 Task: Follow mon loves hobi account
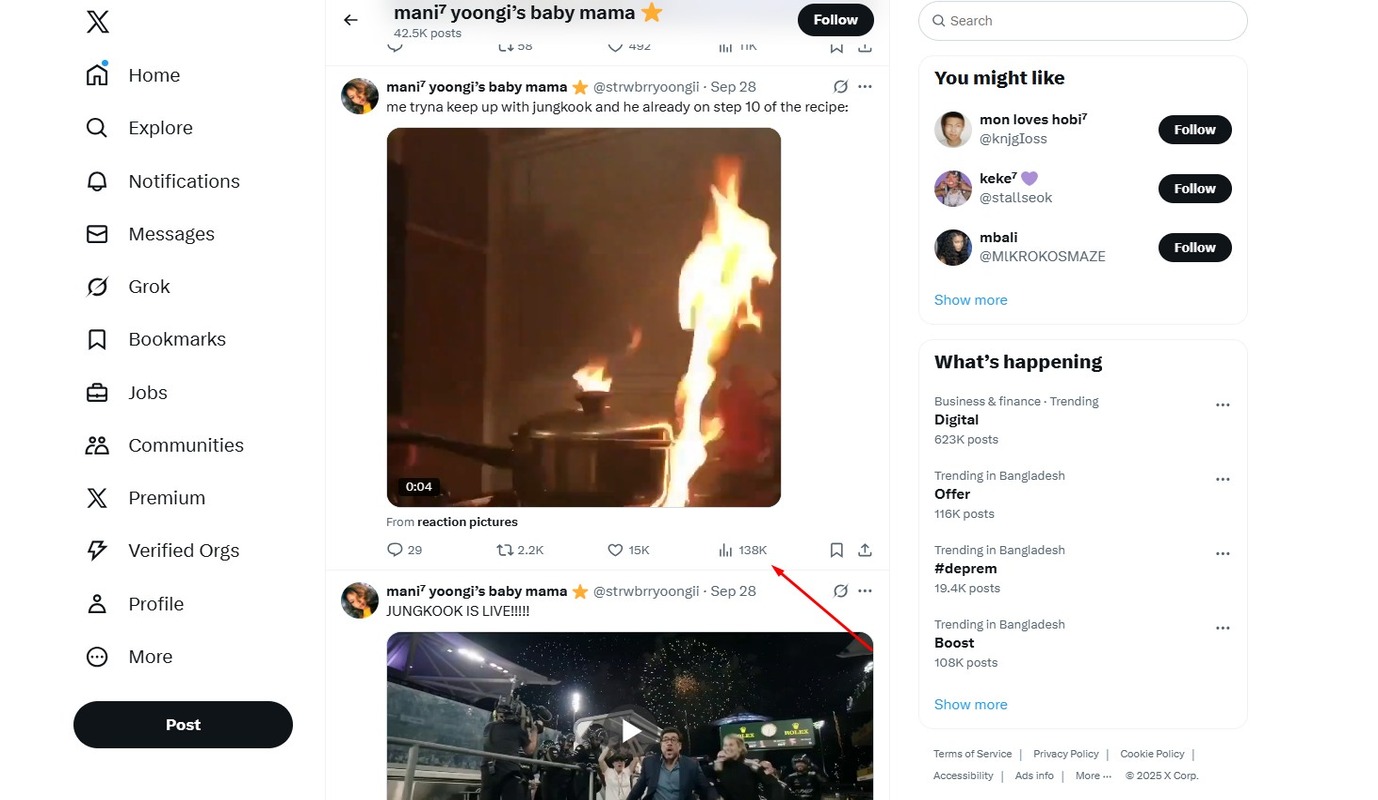point(1194,130)
